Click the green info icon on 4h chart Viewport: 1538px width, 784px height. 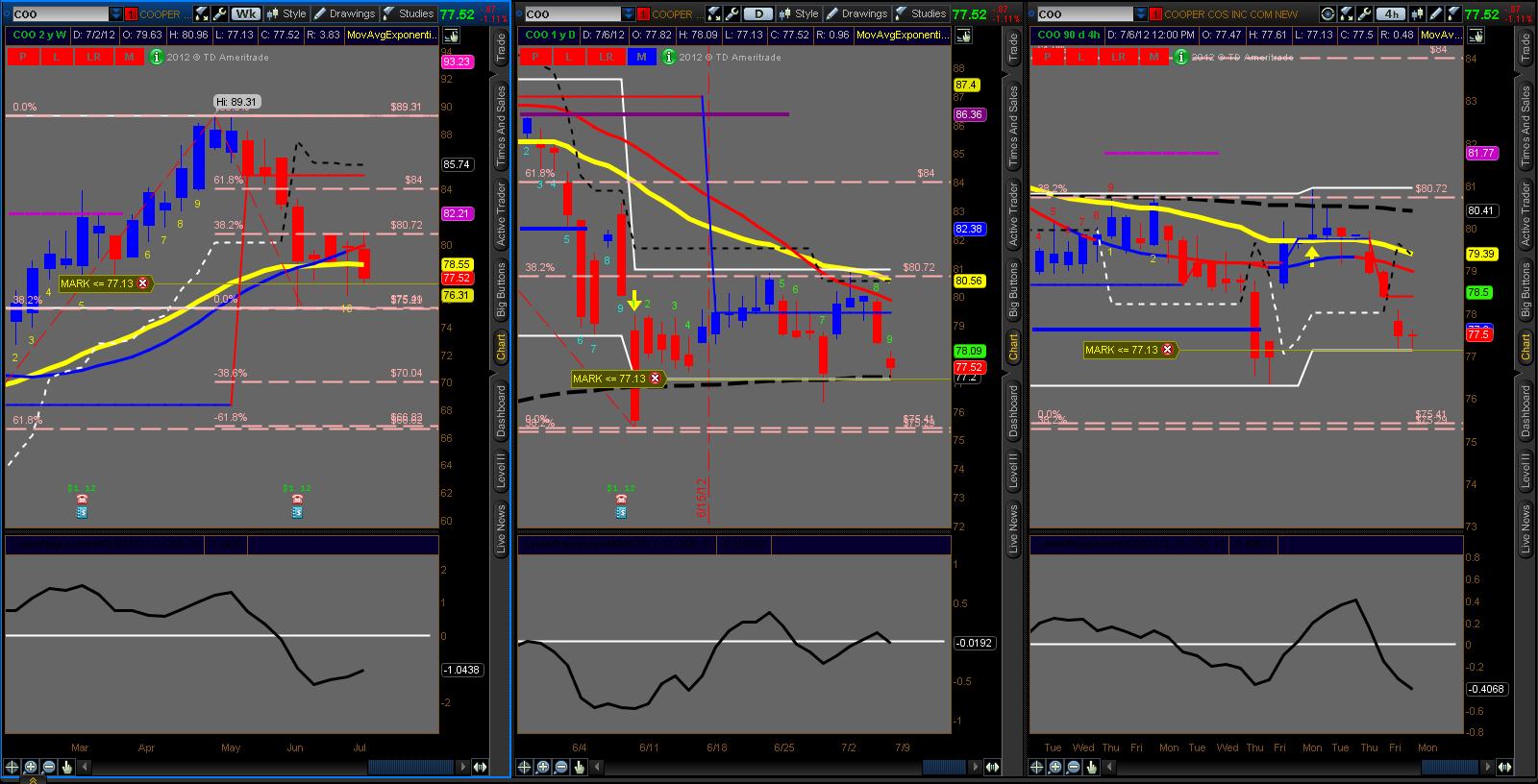tap(1181, 57)
